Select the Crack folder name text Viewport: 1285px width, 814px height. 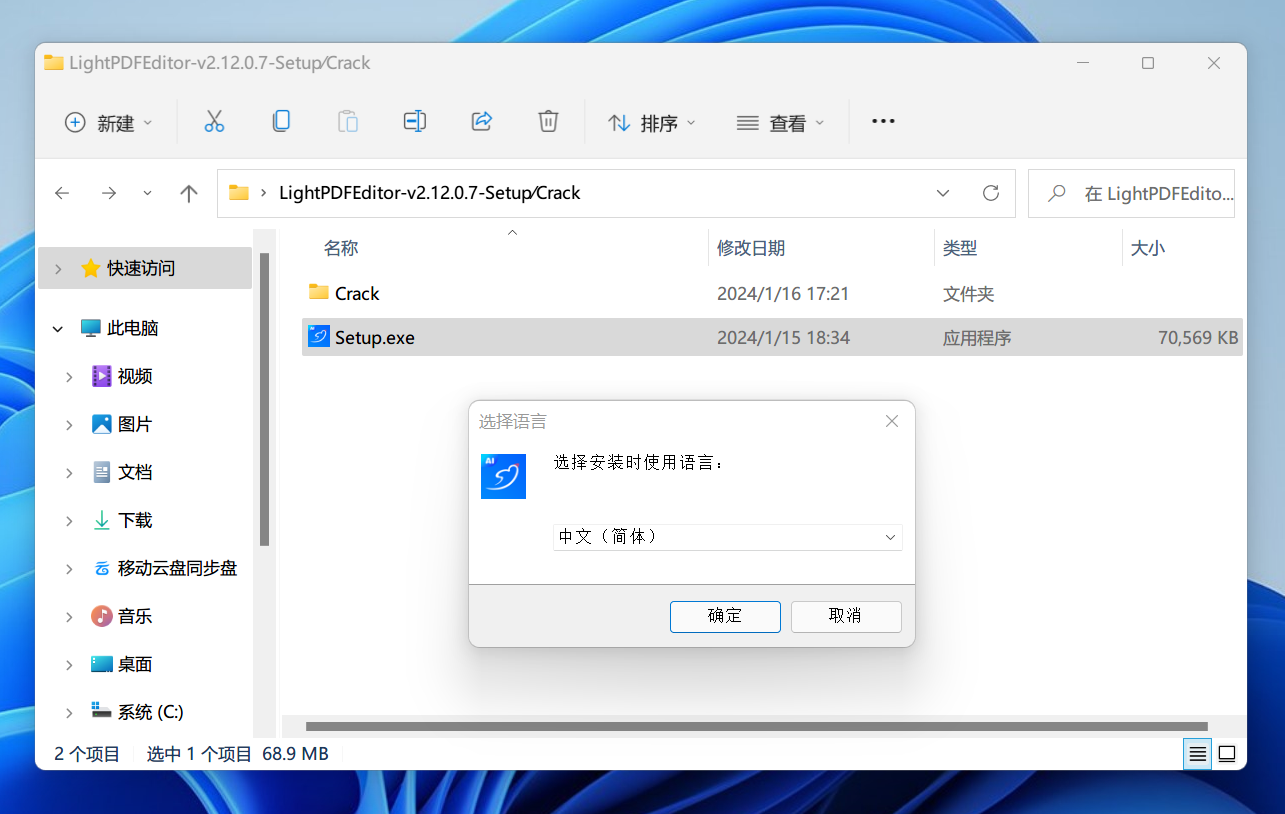357,294
